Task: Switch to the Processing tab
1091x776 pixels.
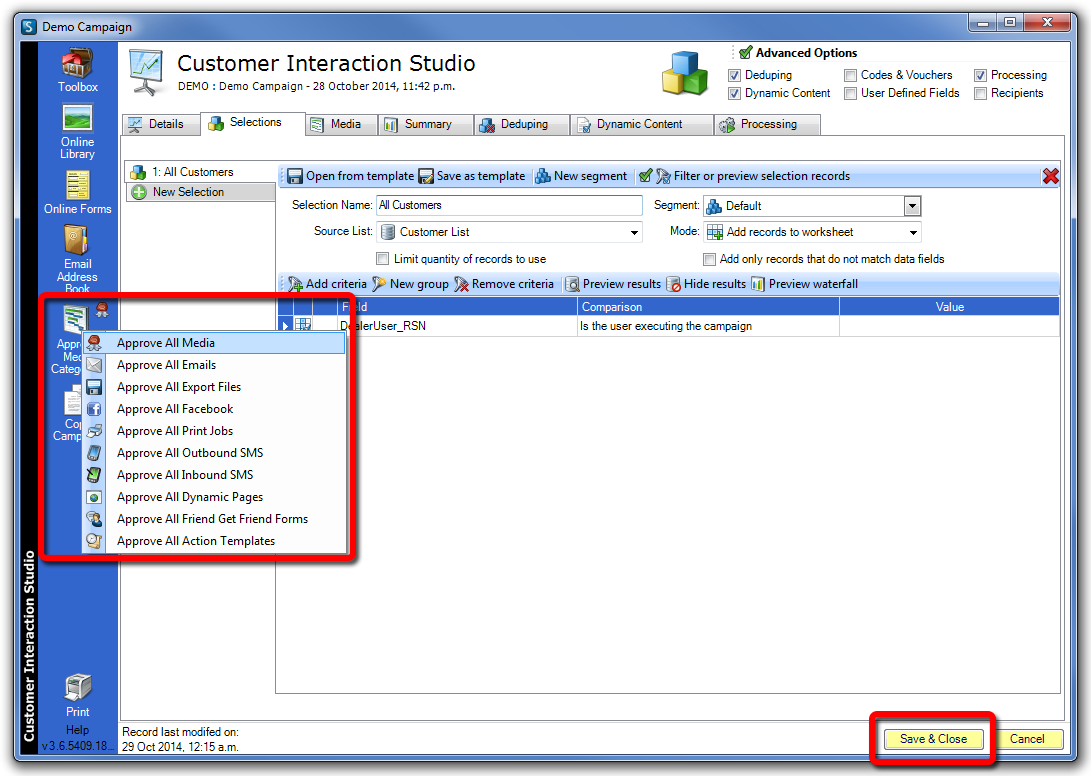Action: tap(767, 125)
